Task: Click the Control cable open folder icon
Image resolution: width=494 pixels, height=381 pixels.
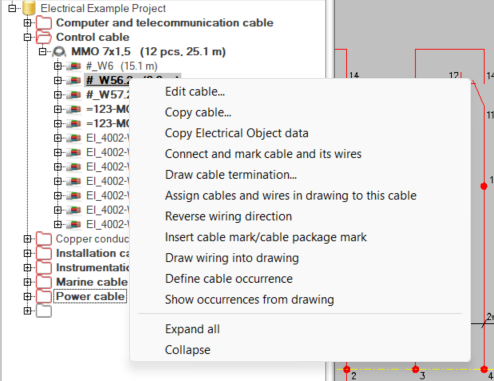Action: pos(44,37)
